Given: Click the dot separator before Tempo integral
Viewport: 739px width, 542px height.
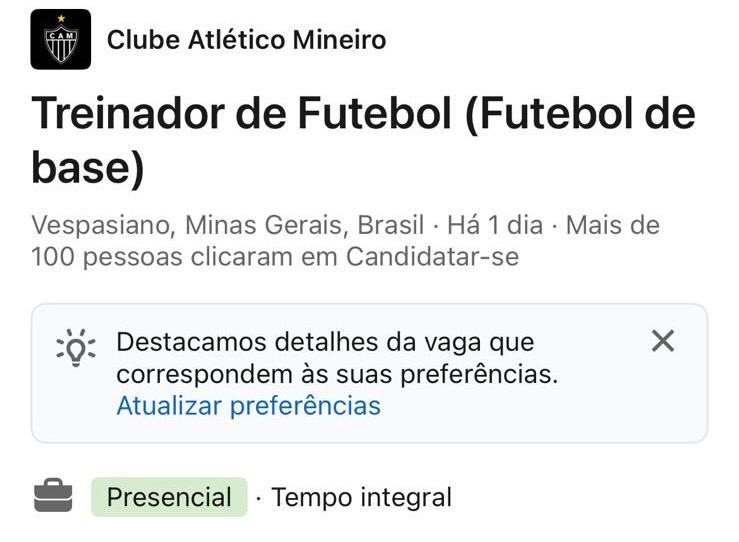Looking at the screenshot, I should click(258, 498).
